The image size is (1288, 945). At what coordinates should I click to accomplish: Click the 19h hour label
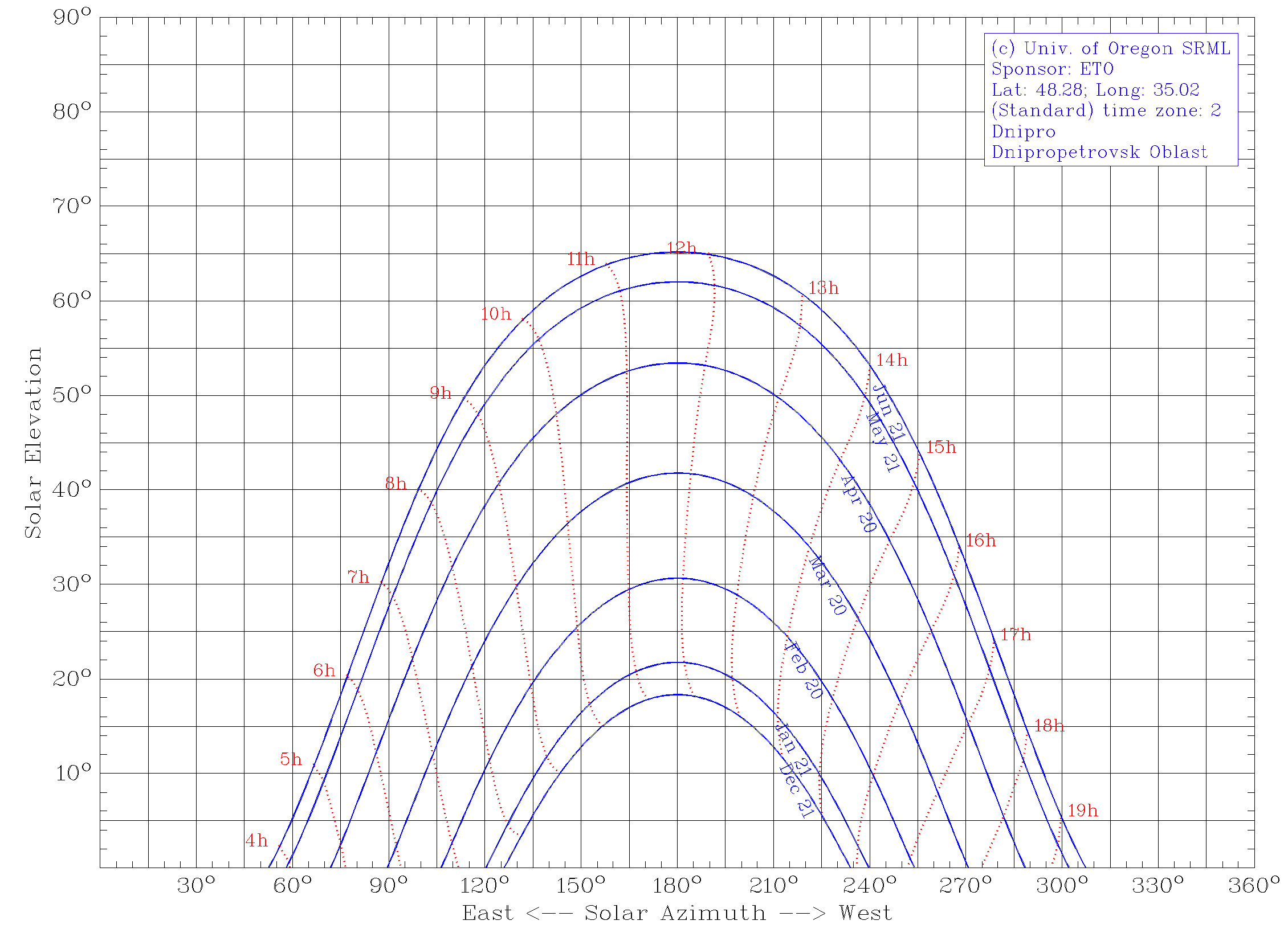pos(1083,811)
